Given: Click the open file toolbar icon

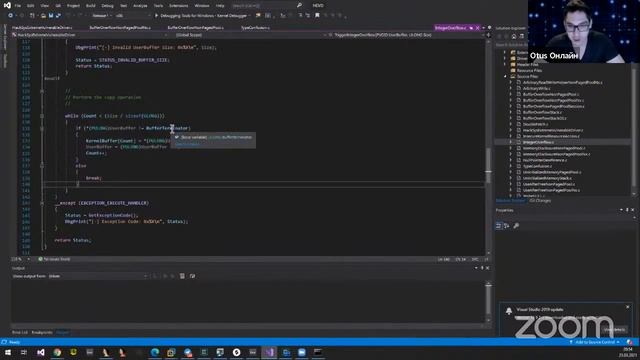Looking at the screenshot, I should pos(43,16).
